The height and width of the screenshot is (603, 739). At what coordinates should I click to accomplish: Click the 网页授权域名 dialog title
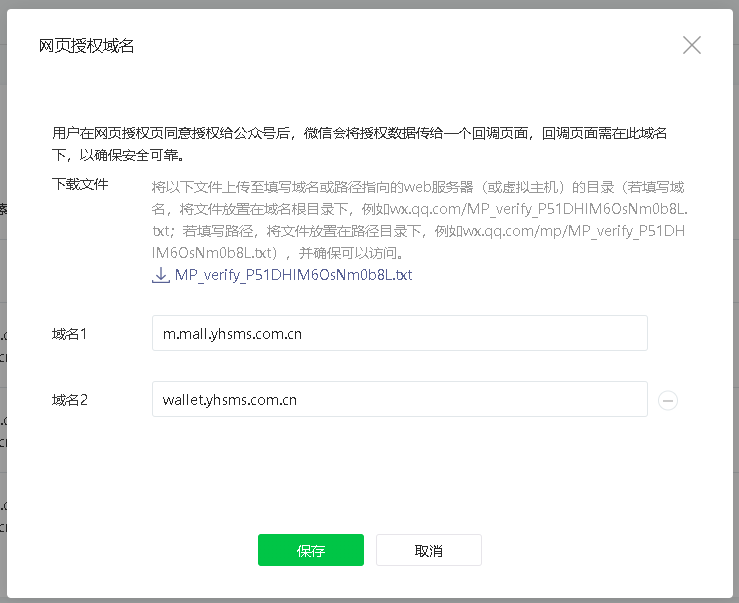coord(86,46)
